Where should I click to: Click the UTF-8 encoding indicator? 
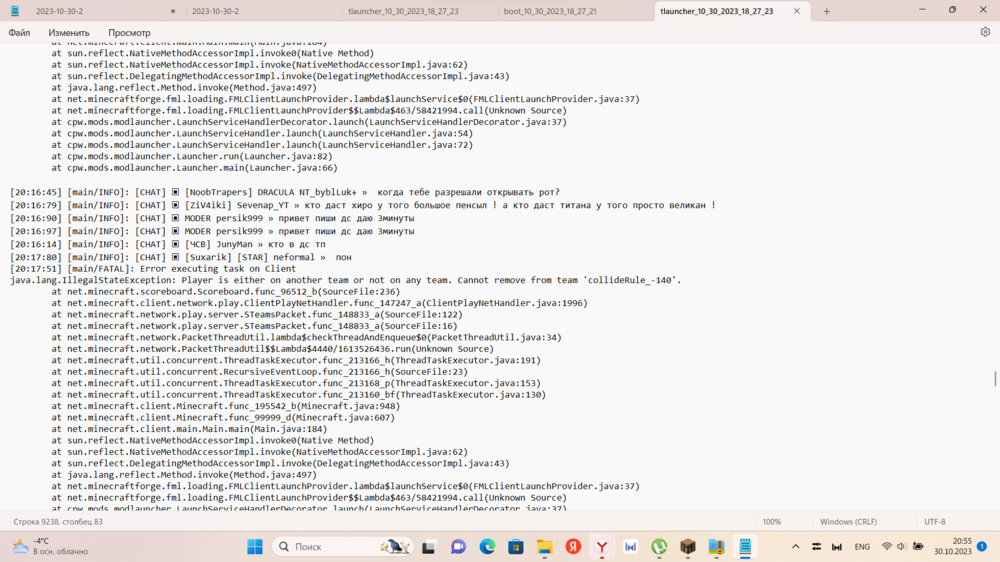935,522
